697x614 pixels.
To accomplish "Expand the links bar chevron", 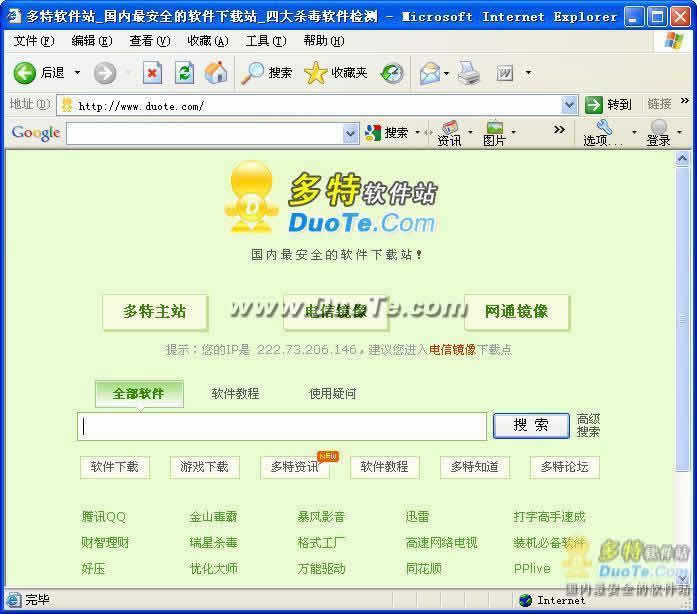I will pos(685,101).
